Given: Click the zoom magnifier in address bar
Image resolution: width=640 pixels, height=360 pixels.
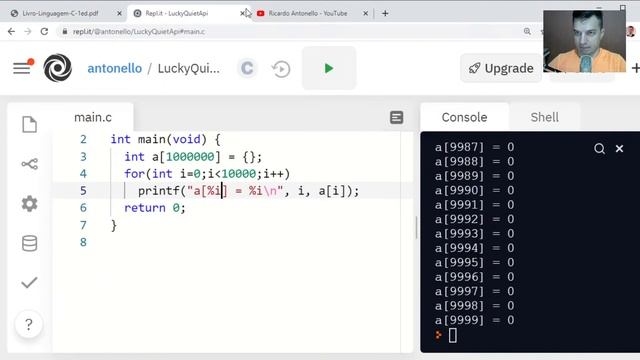Looking at the screenshot, I should pyautogui.click(x=527, y=31).
